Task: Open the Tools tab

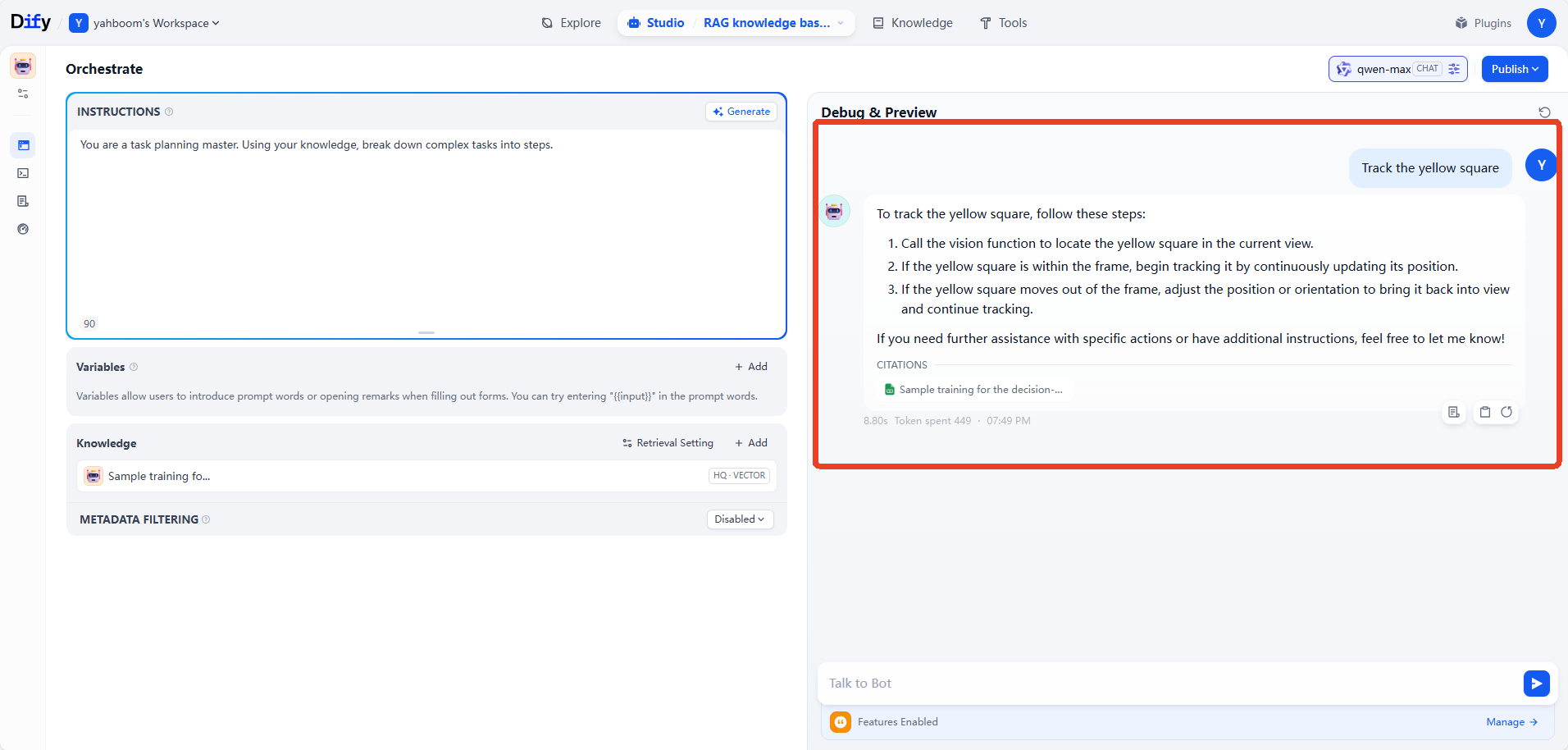Action: 1003,23
